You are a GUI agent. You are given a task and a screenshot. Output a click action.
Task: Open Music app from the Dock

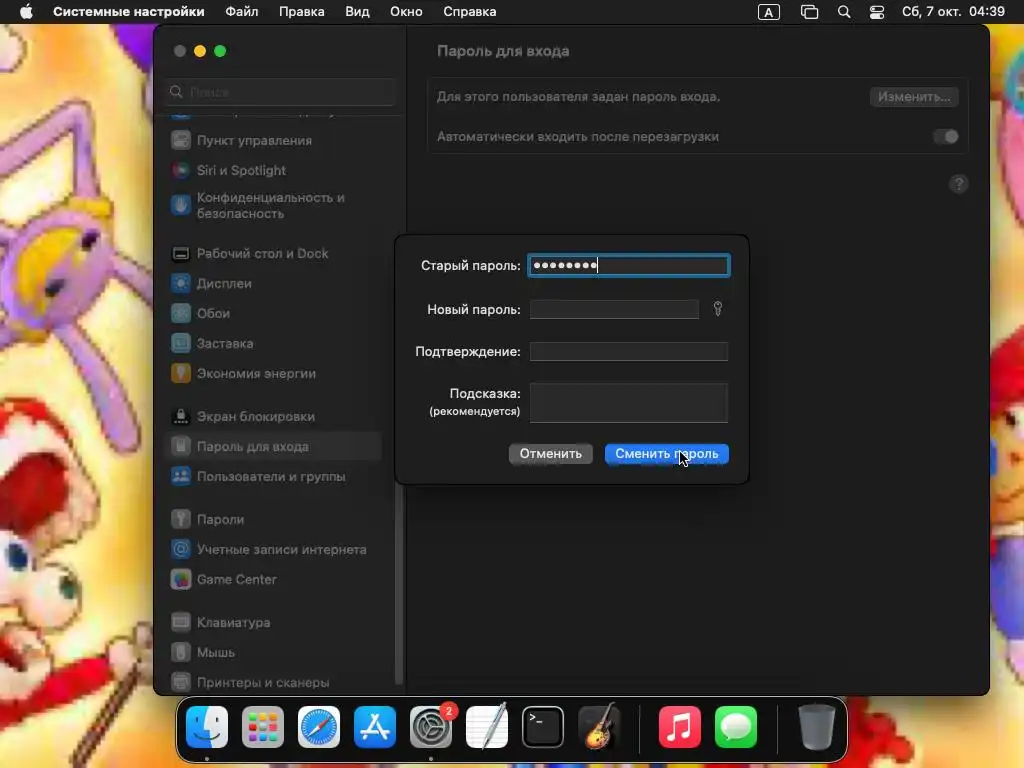679,727
